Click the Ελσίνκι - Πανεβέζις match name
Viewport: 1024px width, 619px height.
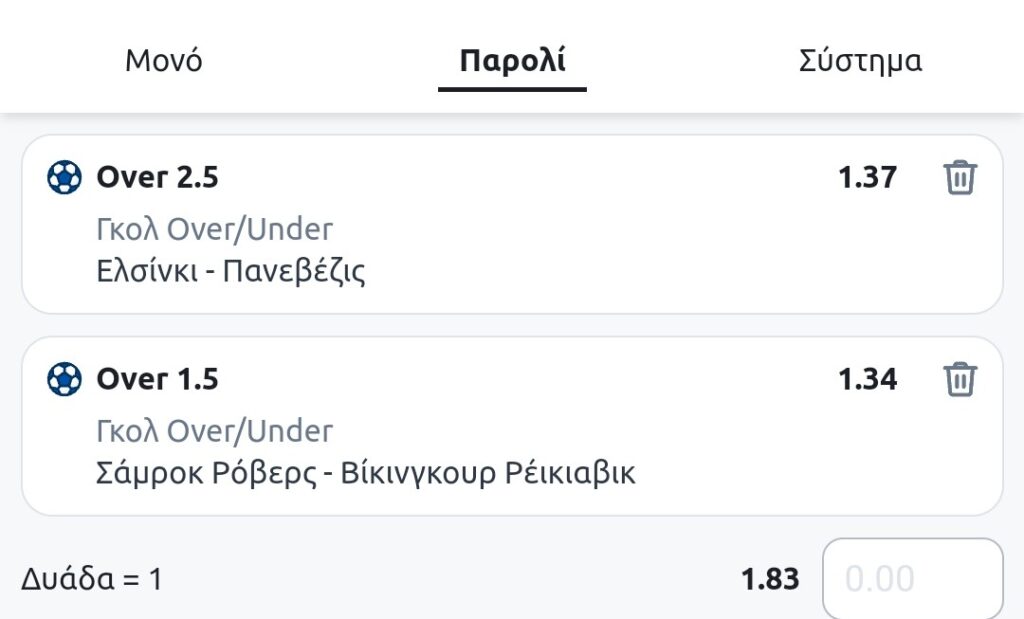point(231,271)
